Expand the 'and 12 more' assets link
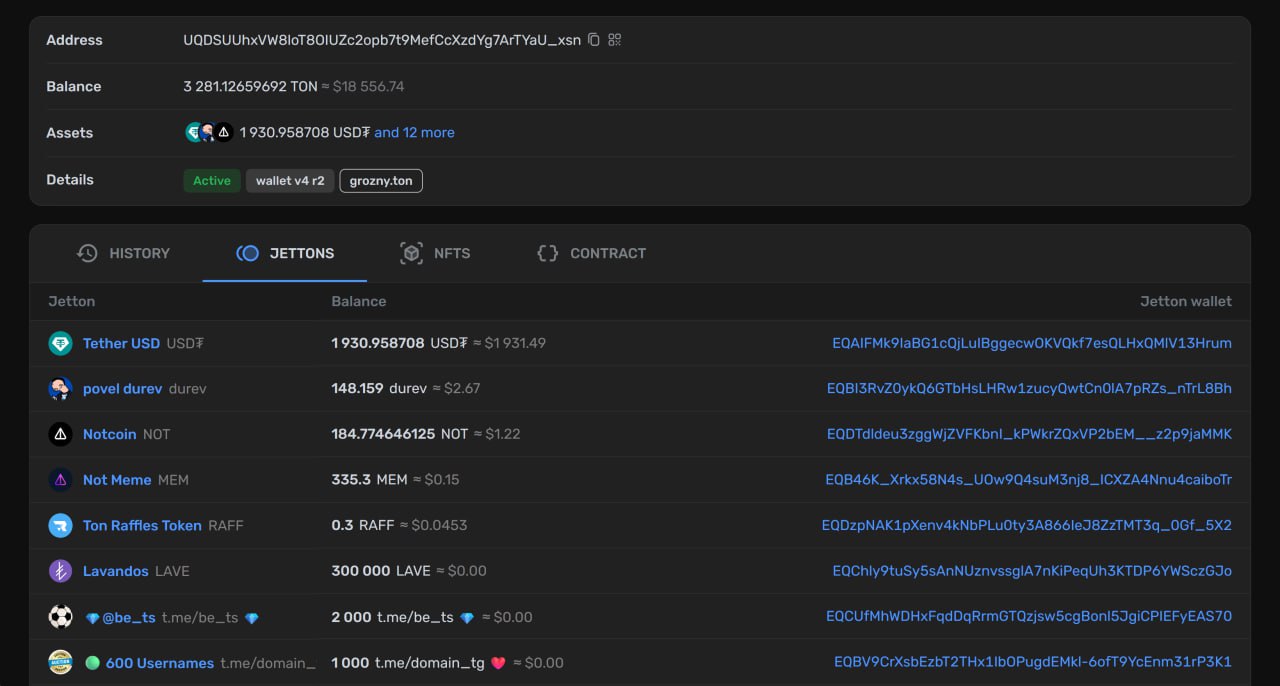Image resolution: width=1280 pixels, height=686 pixels. point(414,132)
